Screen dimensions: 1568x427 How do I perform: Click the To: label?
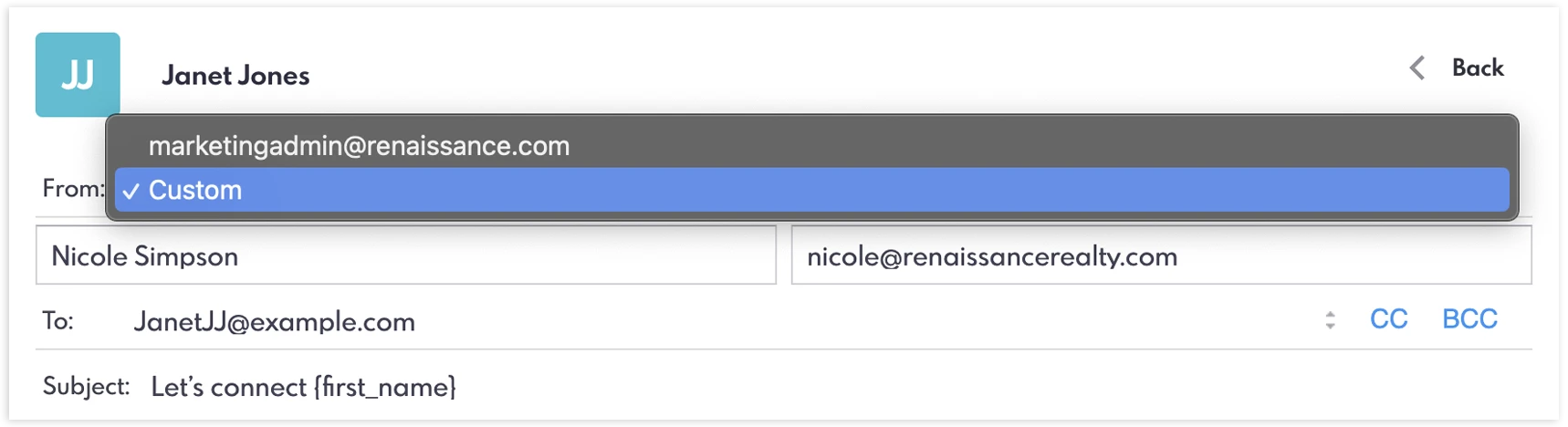pyautogui.click(x=58, y=321)
